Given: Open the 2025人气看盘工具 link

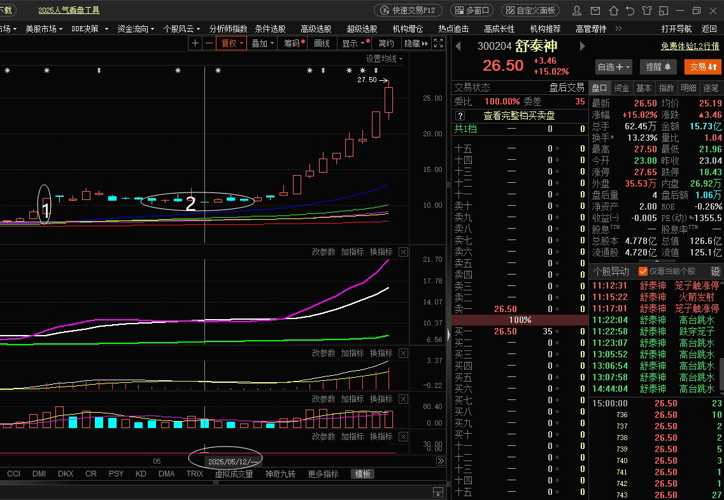Looking at the screenshot, I should [68, 10].
